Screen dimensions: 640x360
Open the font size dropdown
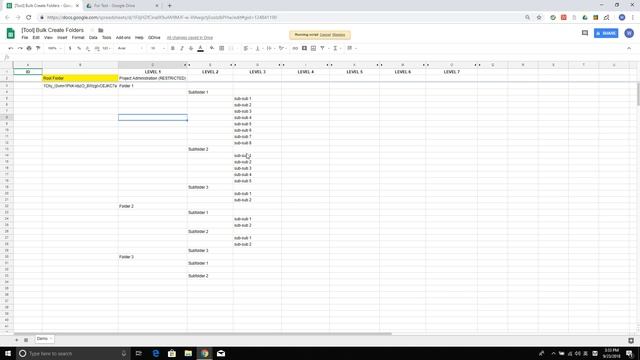[x=158, y=48]
